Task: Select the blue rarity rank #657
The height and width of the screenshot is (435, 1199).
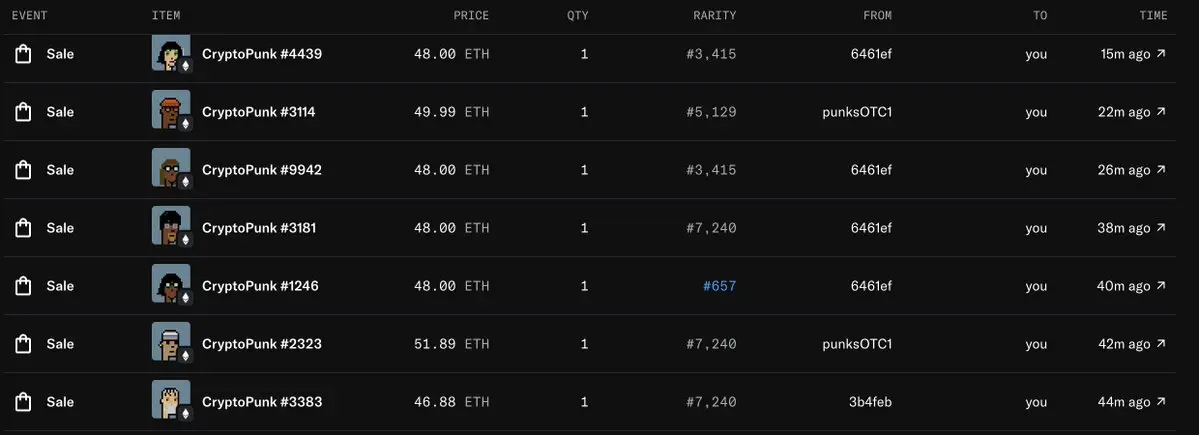Action: 720,286
